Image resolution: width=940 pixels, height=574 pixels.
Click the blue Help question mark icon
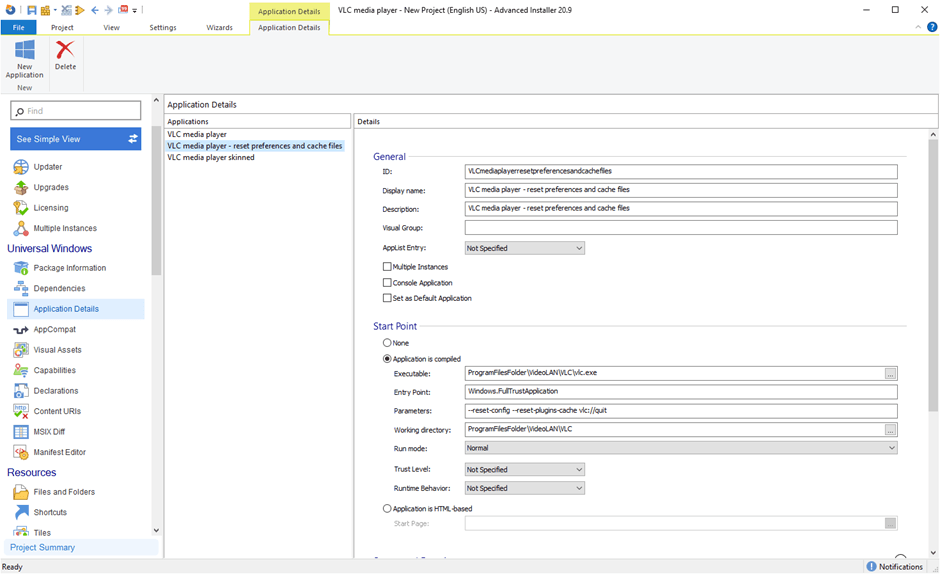(x=932, y=27)
